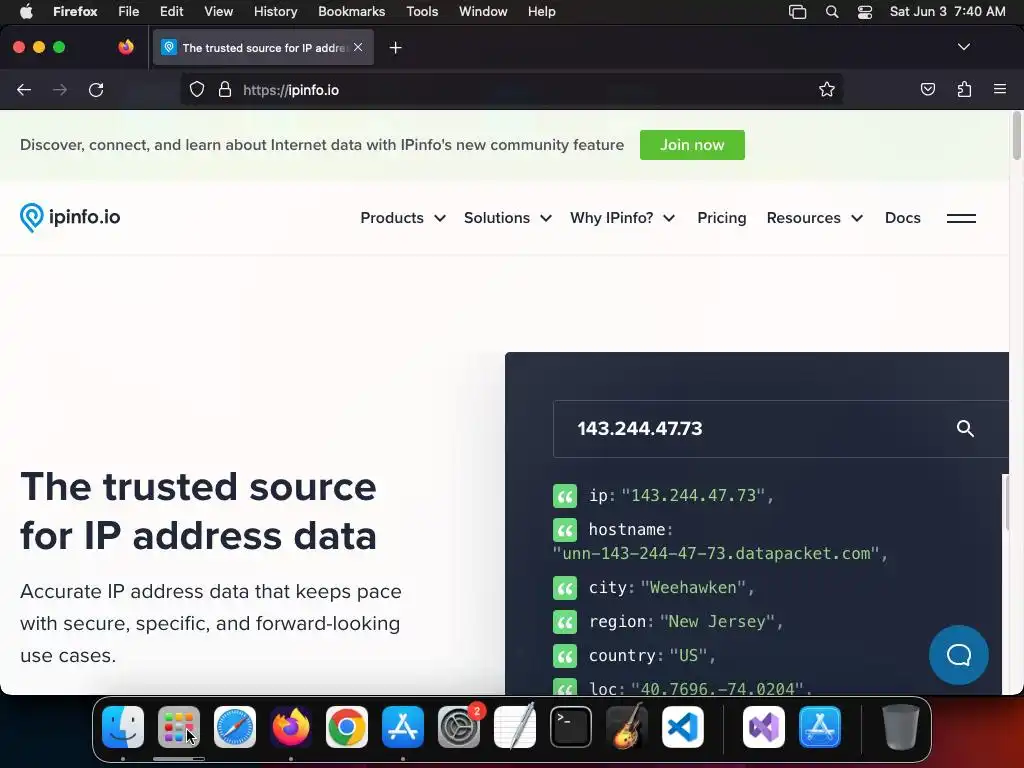Image resolution: width=1024 pixels, height=768 pixels.
Task: Open the Firefox View pinned icon
Action: [126, 47]
